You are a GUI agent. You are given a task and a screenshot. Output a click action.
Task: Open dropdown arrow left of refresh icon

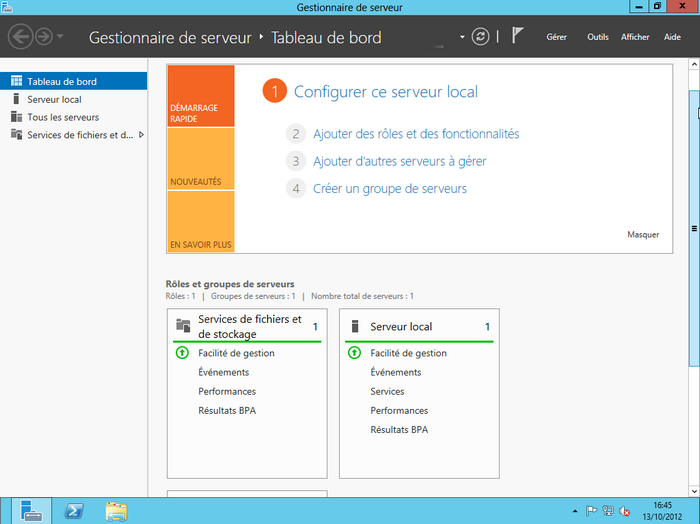tap(462, 37)
